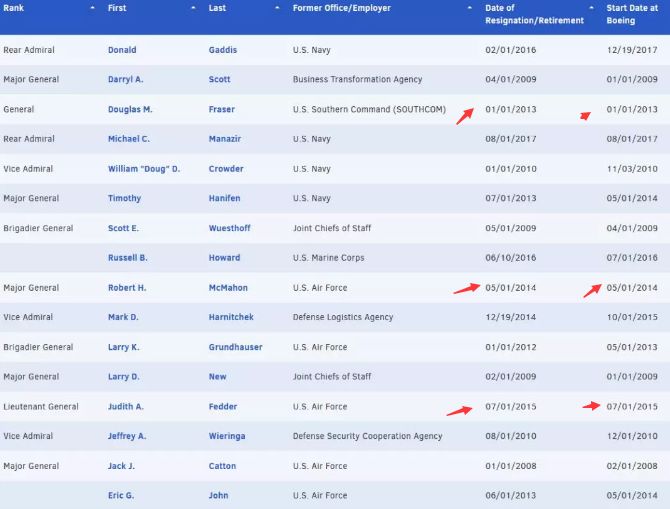Select the 02/01/2016 resignation date cell
This screenshot has width=670, height=509.
pyautogui.click(x=511, y=50)
